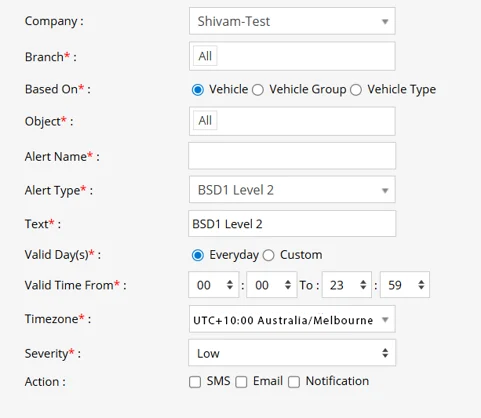The height and width of the screenshot is (418, 481).
Task: Choose Custom for valid days
Action: (x=268, y=255)
